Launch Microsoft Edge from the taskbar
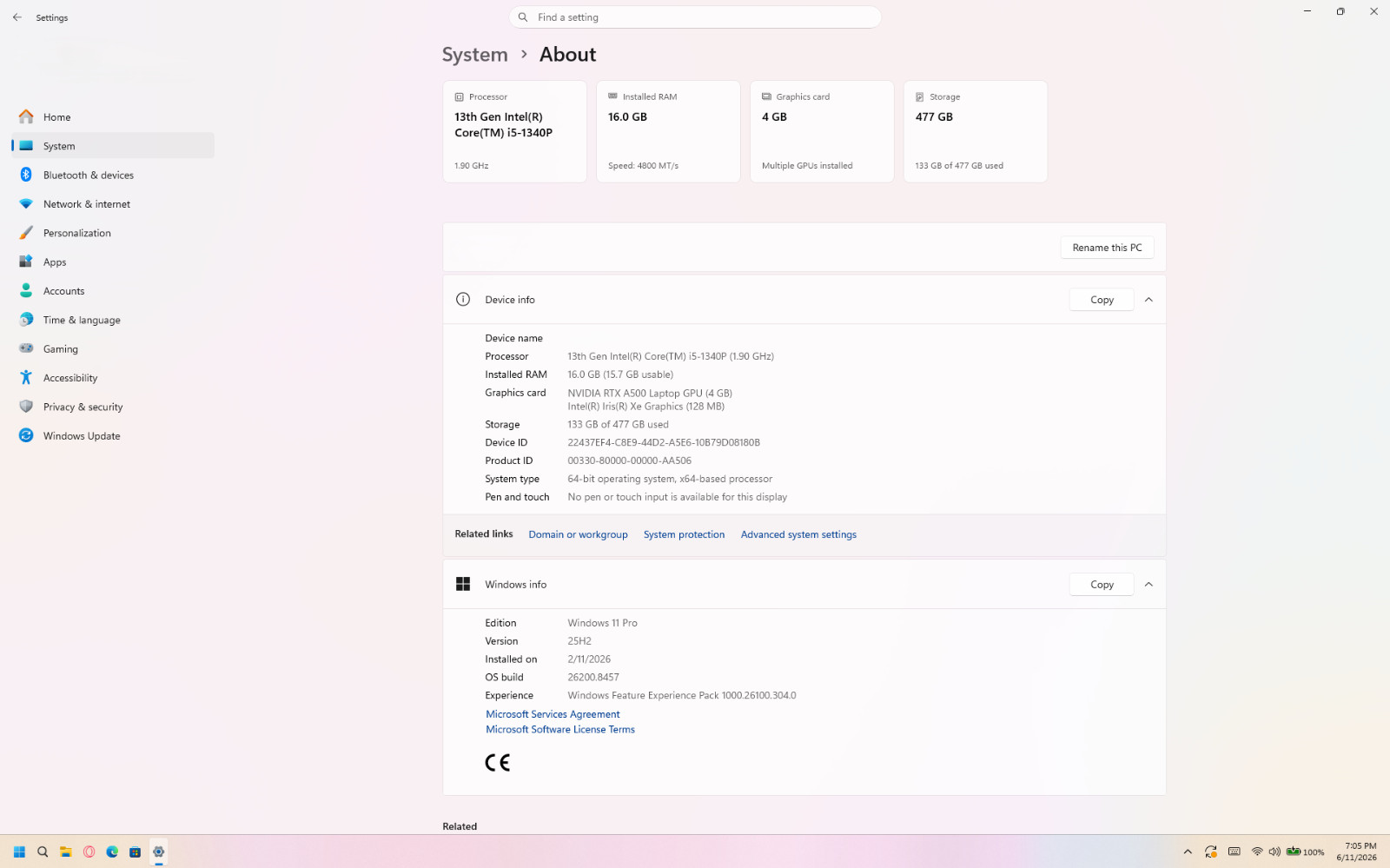Image resolution: width=1390 pixels, height=868 pixels. pyautogui.click(x=112, y=852)
